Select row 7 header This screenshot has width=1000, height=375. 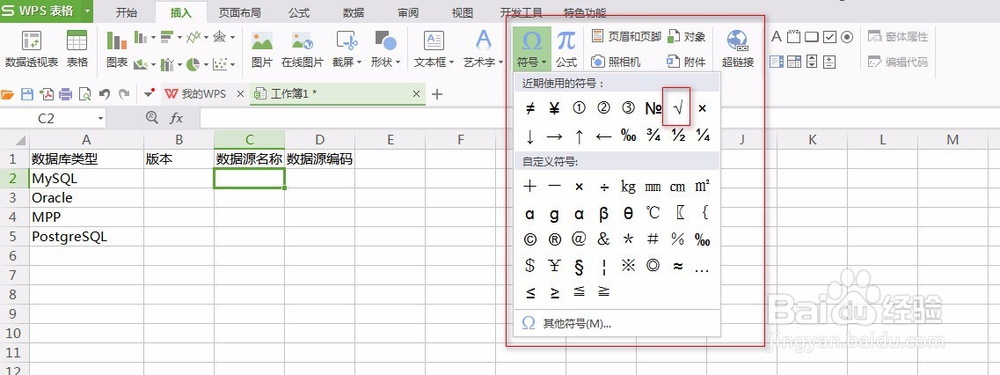tap(14, 275)
